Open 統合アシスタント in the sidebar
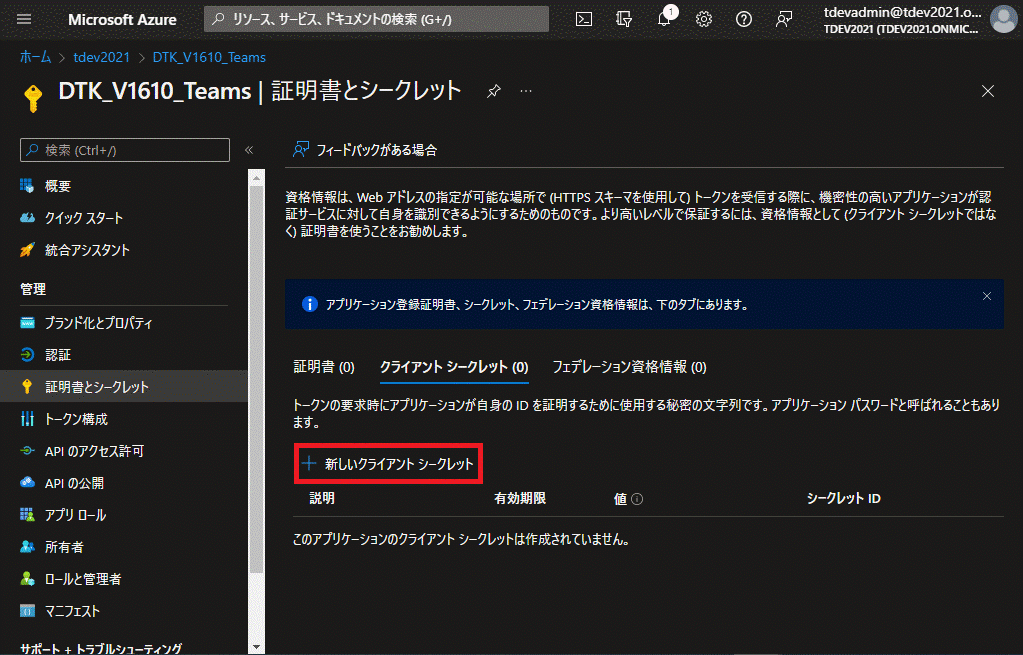Screen dimensions: 1023x655 pos(87,250)
